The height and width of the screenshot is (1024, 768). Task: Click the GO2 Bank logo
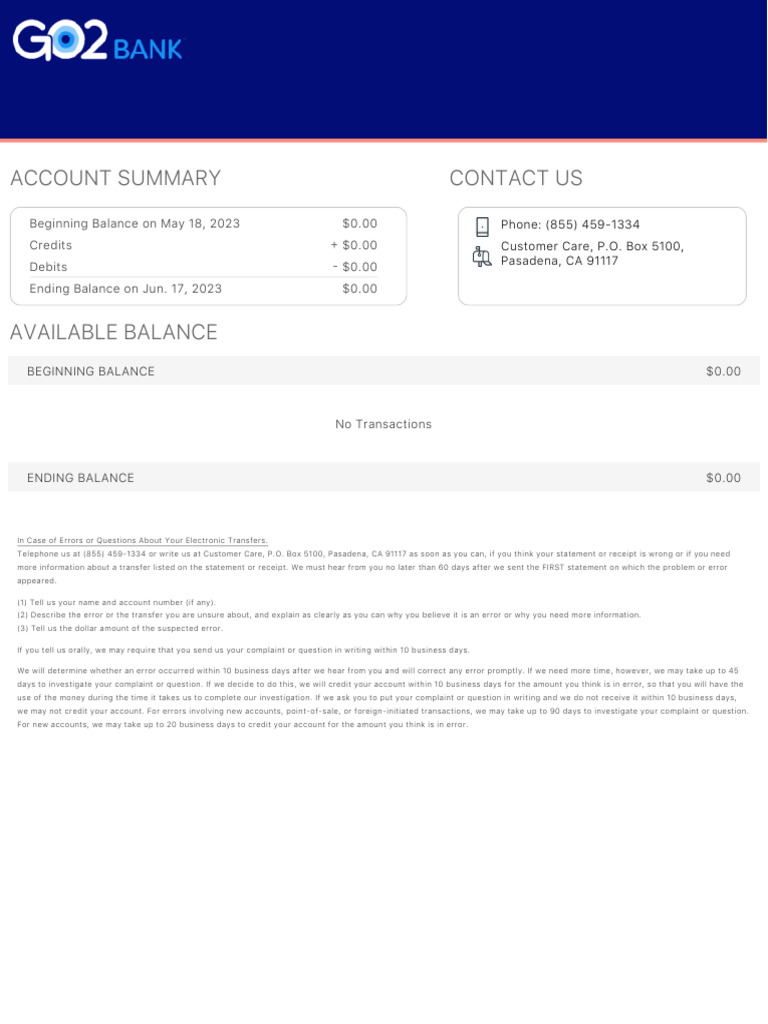97,43
